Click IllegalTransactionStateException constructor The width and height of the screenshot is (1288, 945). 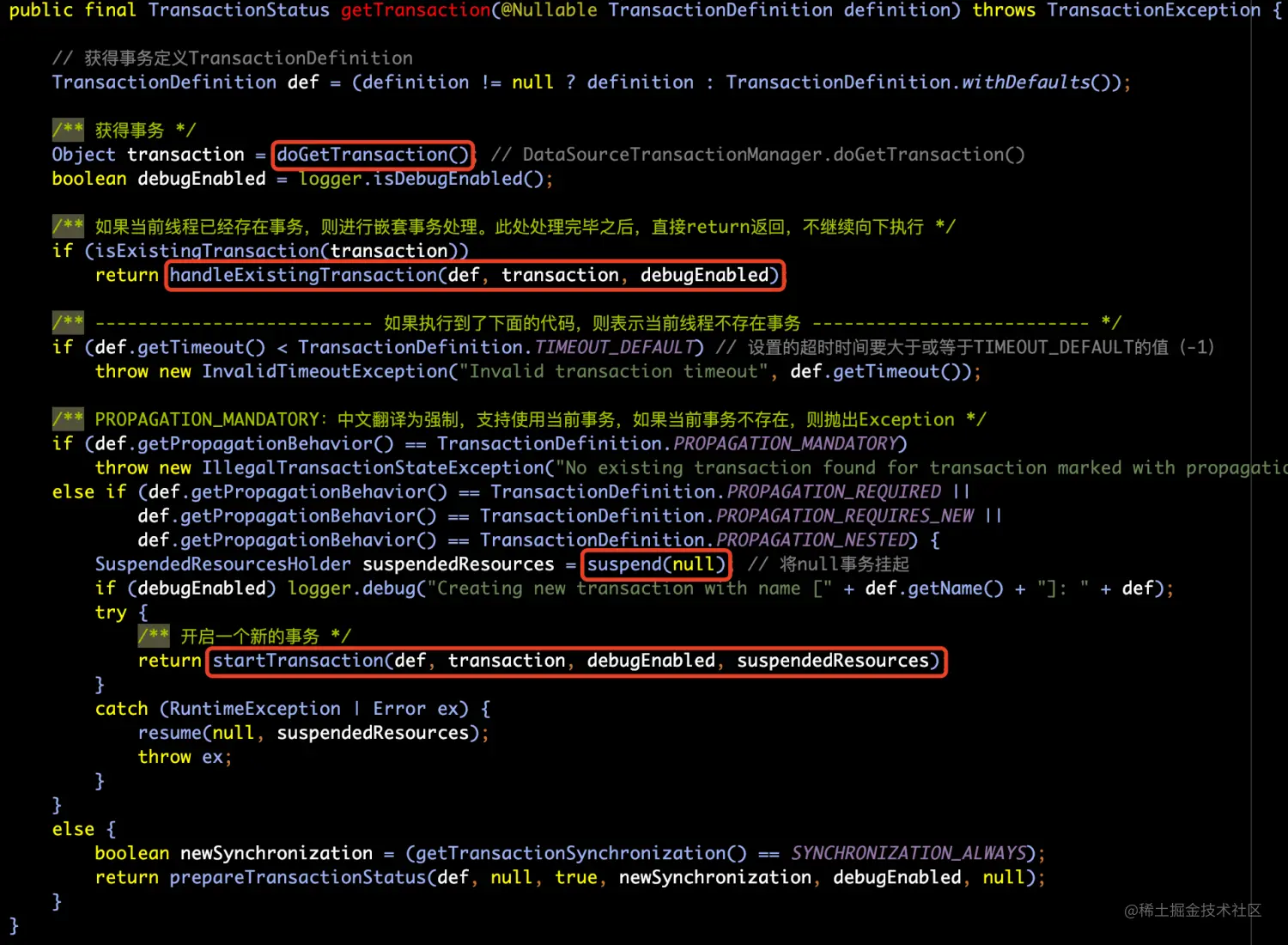coord(374,467)
